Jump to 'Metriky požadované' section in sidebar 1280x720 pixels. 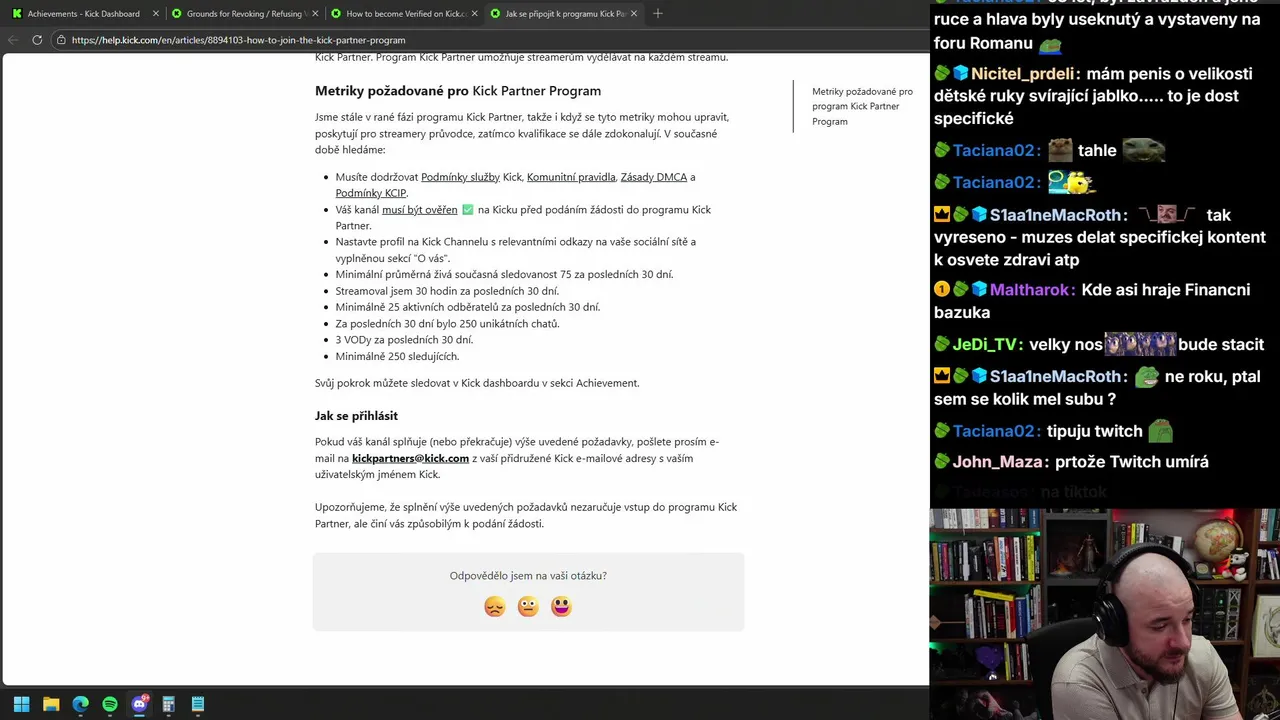[x=862, y=106]
